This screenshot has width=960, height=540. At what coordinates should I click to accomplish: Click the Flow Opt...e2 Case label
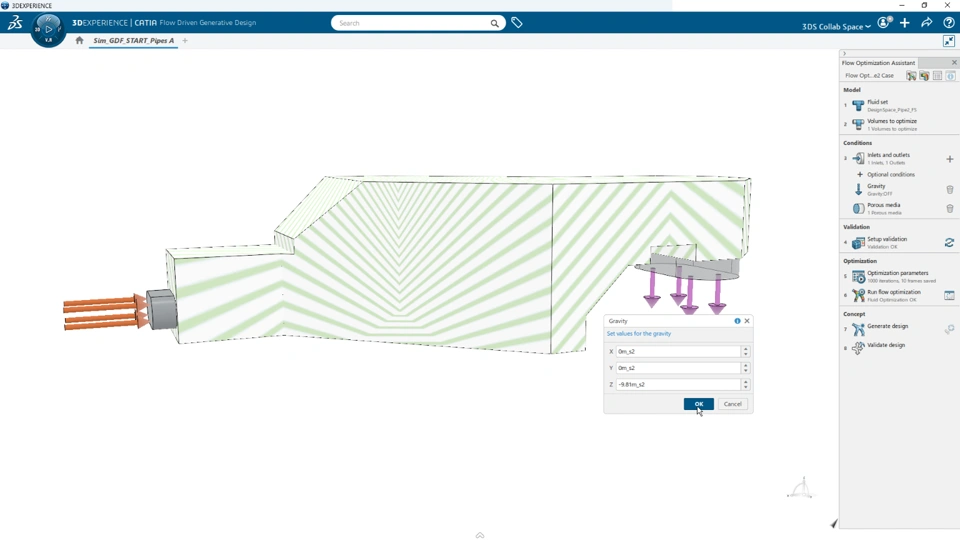click(x=869, y=75)
